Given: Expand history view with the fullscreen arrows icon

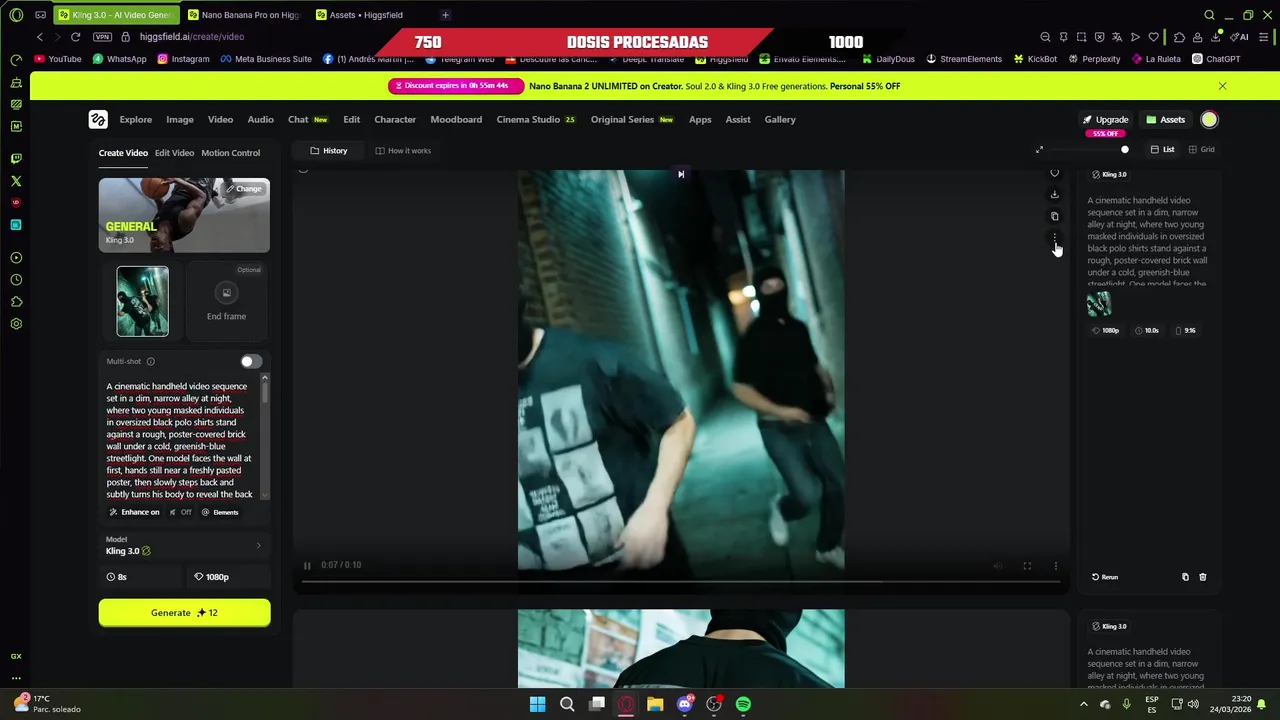Looking at the screenshot, I should pos(1039,150).
